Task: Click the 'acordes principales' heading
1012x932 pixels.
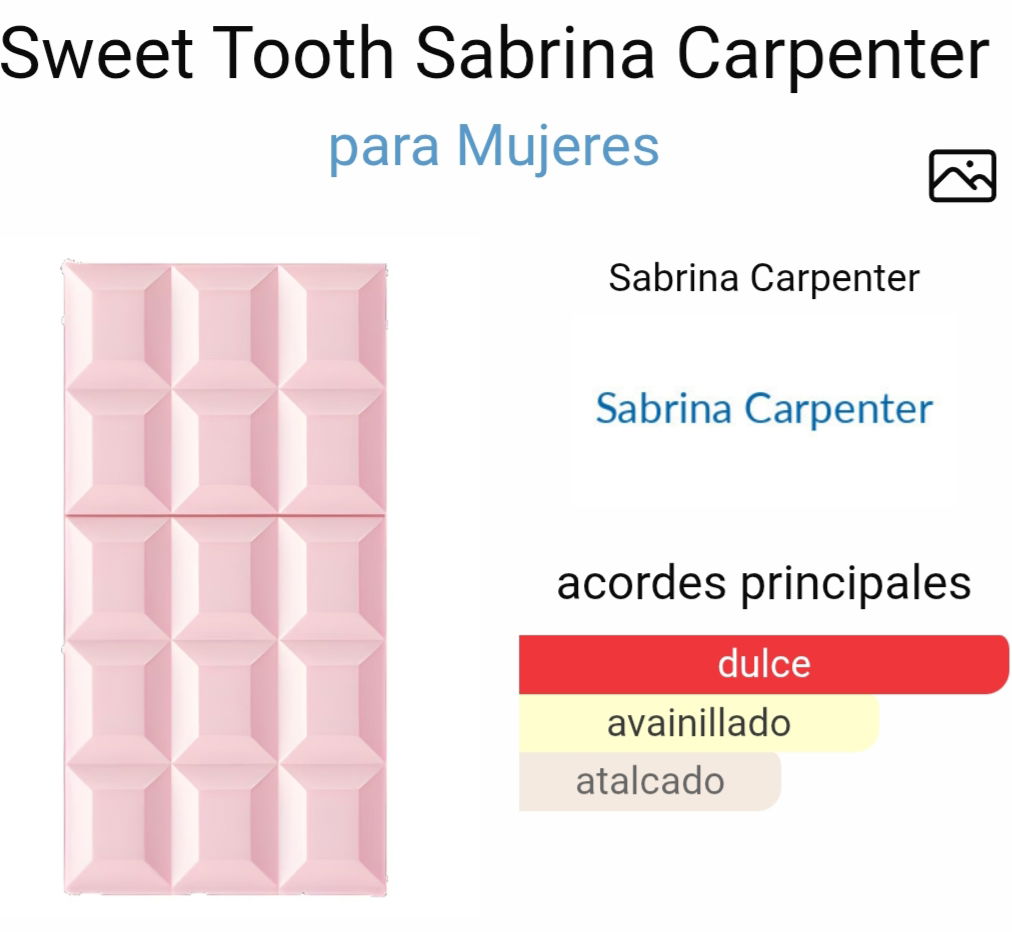Action: click(x=764, y=583)
